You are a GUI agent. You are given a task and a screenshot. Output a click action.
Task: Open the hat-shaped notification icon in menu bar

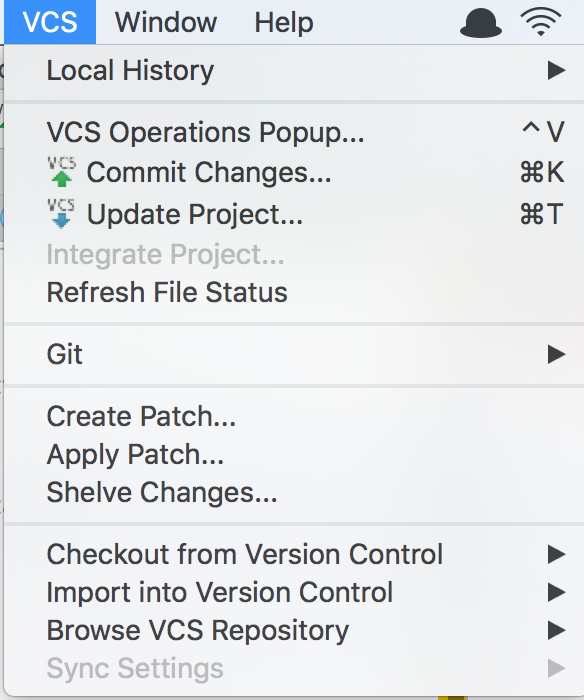click(481, 22)
